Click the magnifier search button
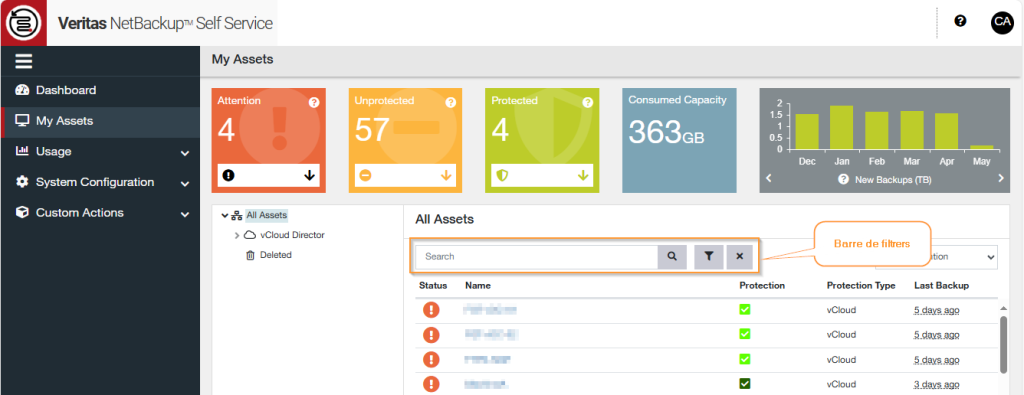 pyautogui.click(x=672, y=257)
